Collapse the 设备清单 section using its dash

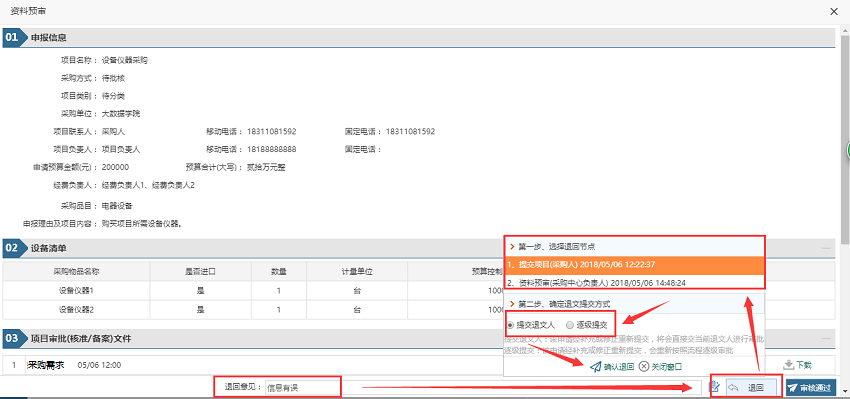pyautogui.click(x=826, y=248)
